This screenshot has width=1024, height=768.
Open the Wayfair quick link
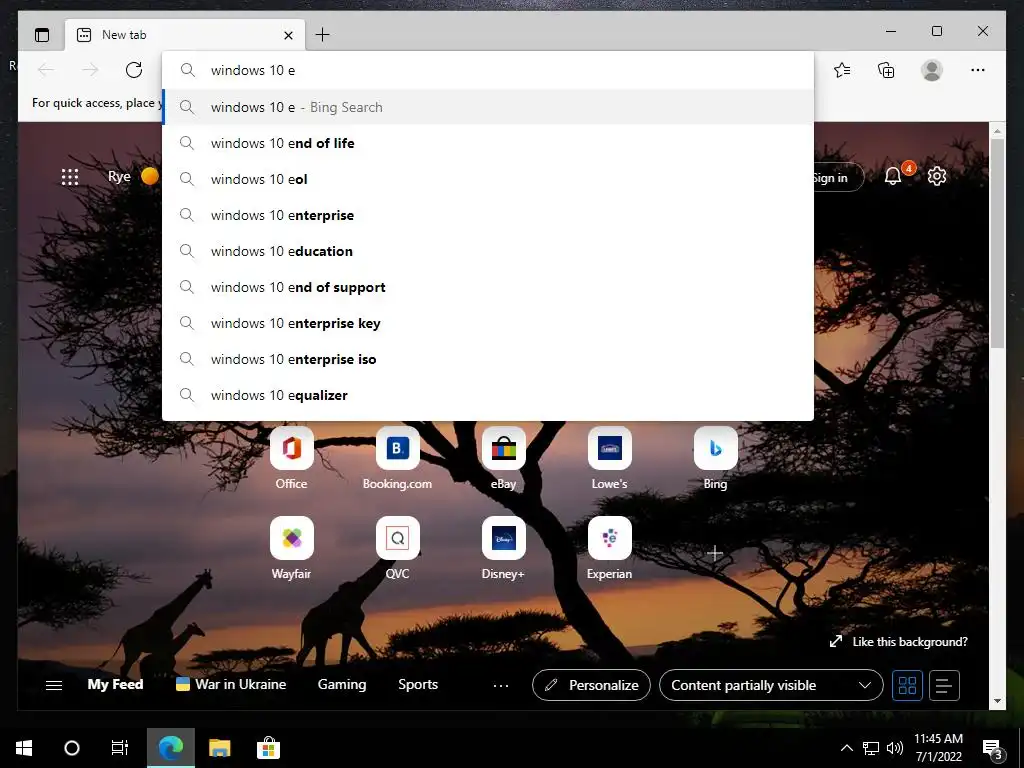point(291,548)
